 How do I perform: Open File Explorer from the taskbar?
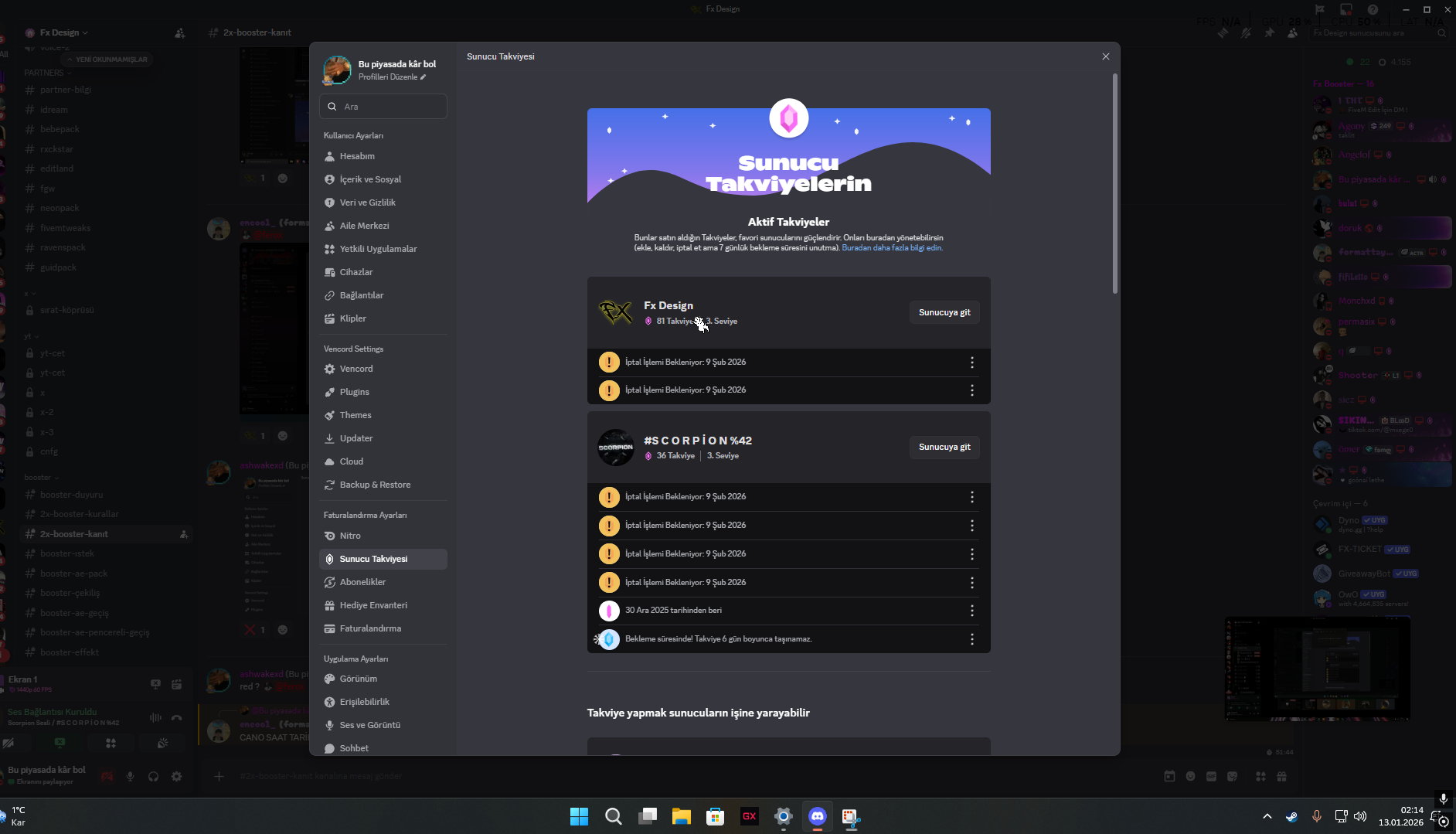click(681, 816)
